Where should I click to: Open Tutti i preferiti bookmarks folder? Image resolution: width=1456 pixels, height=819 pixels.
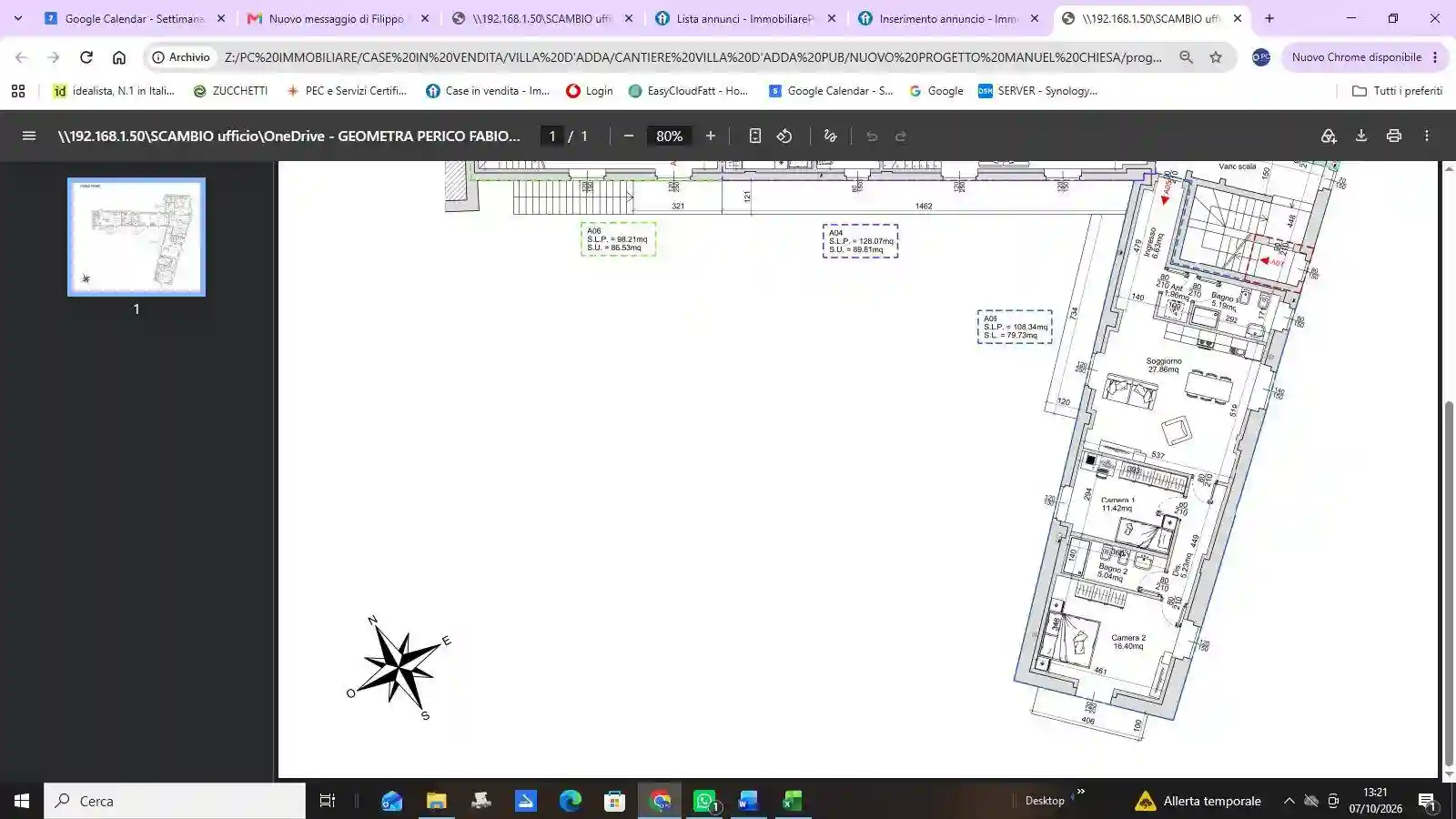click(x=1398, y=90)
